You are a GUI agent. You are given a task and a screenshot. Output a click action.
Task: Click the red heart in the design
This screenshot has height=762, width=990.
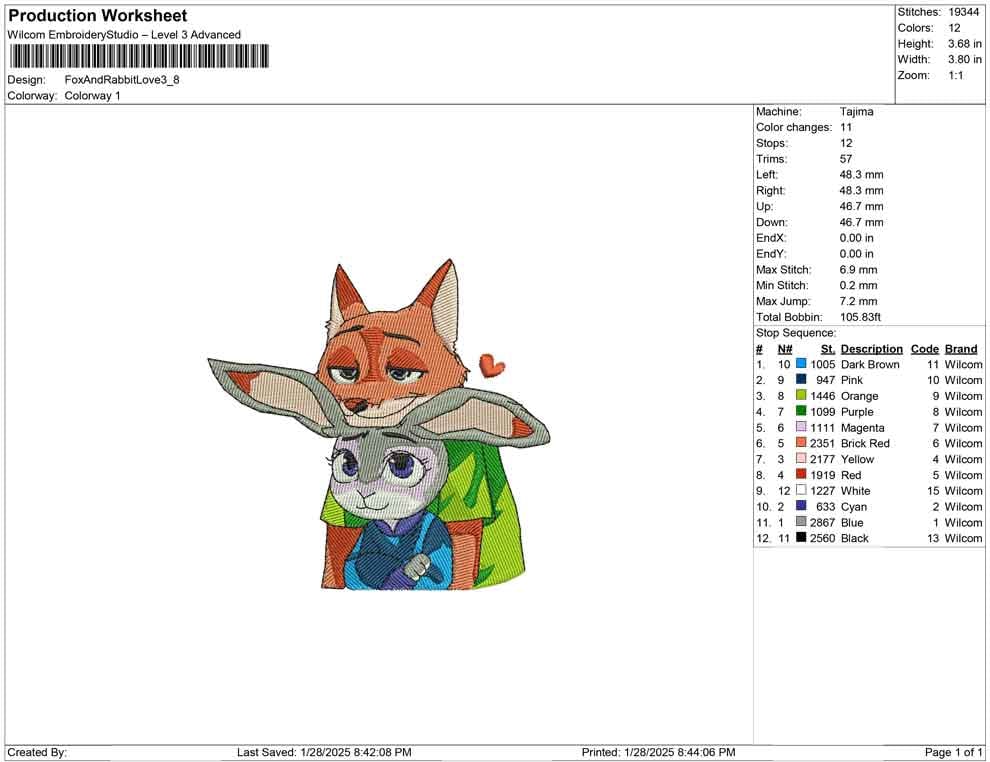492,366
